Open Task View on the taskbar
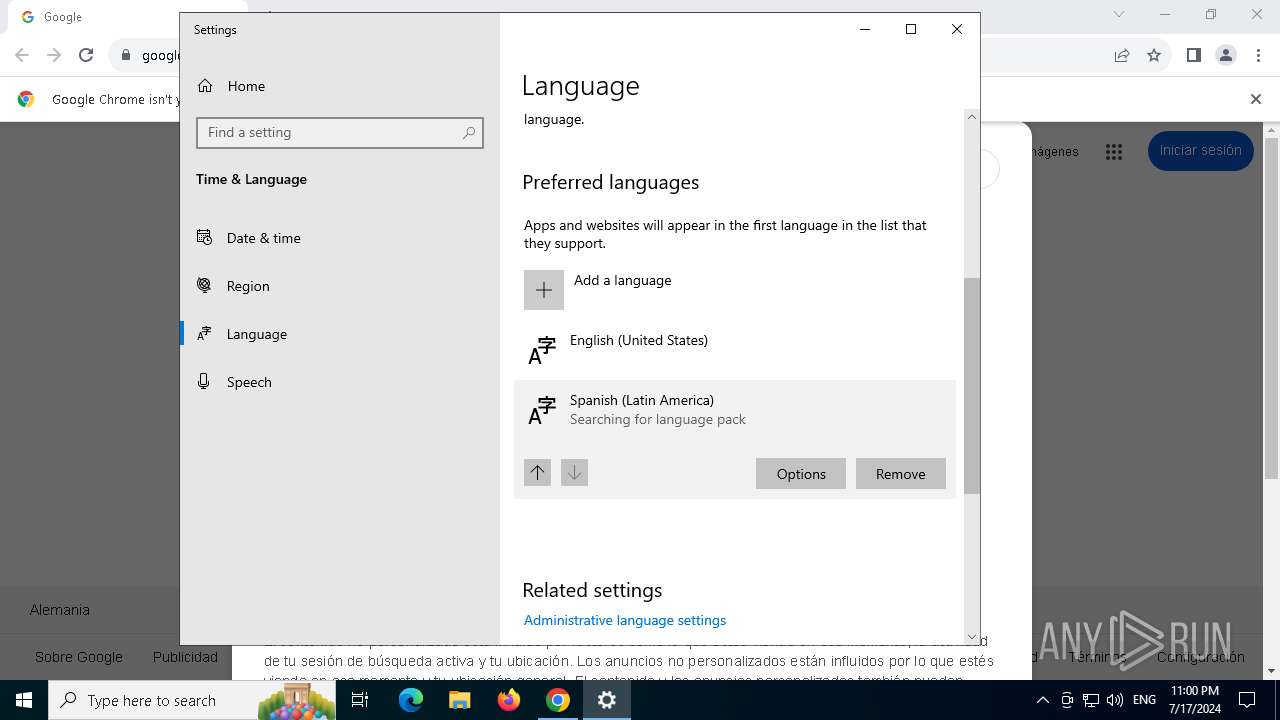1280x720 pixels. tap(360, 700)
